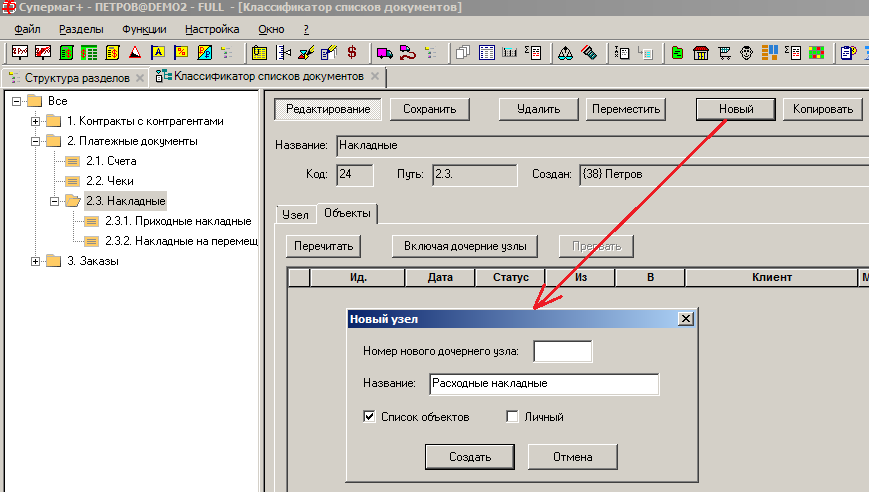
Task: Click Включая дочерние узлы button
Action: pos(465,246)
